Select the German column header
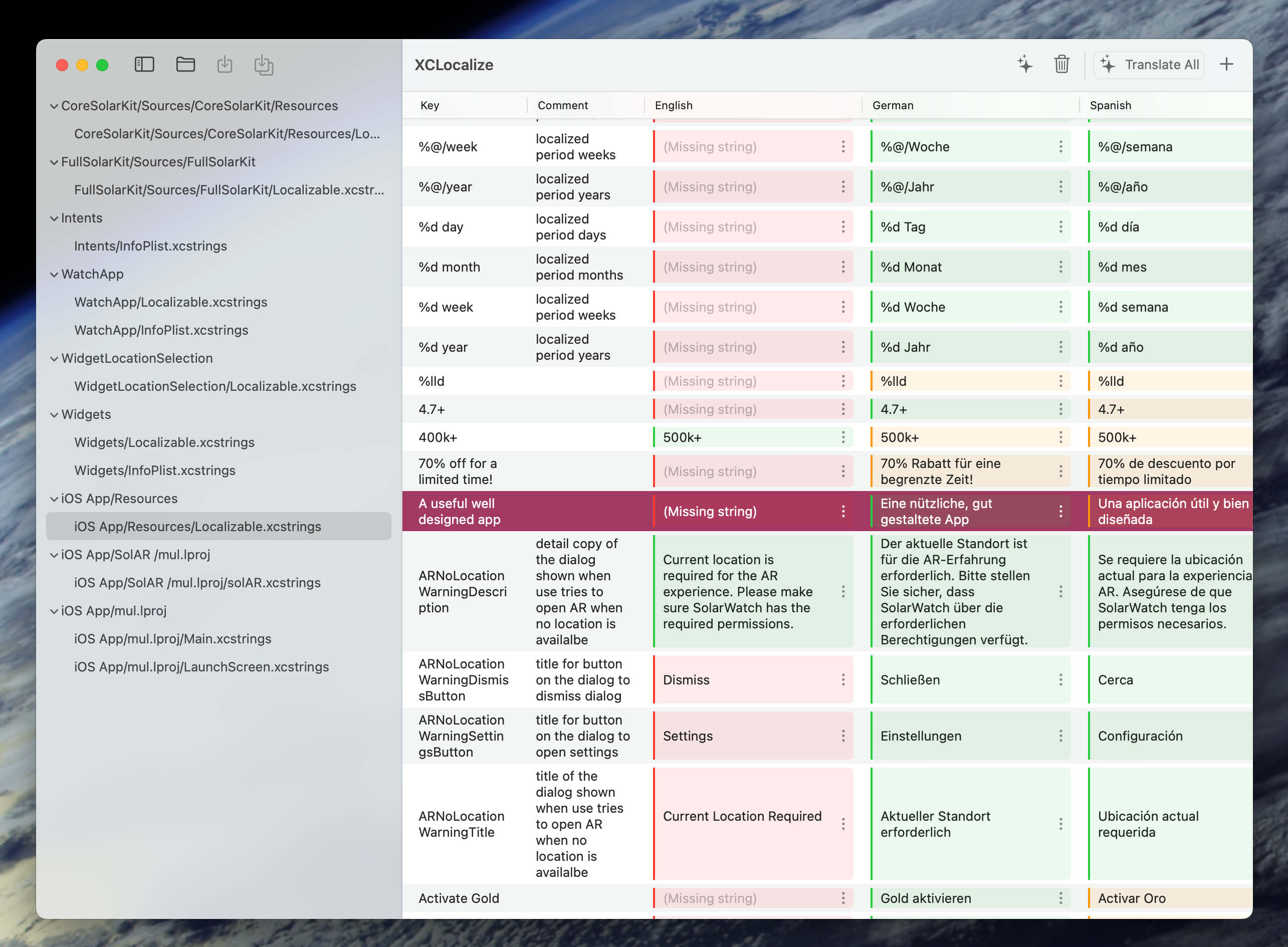Image resolution: width=1288 pixels, height=947 pixels. (x=893, y=106)
